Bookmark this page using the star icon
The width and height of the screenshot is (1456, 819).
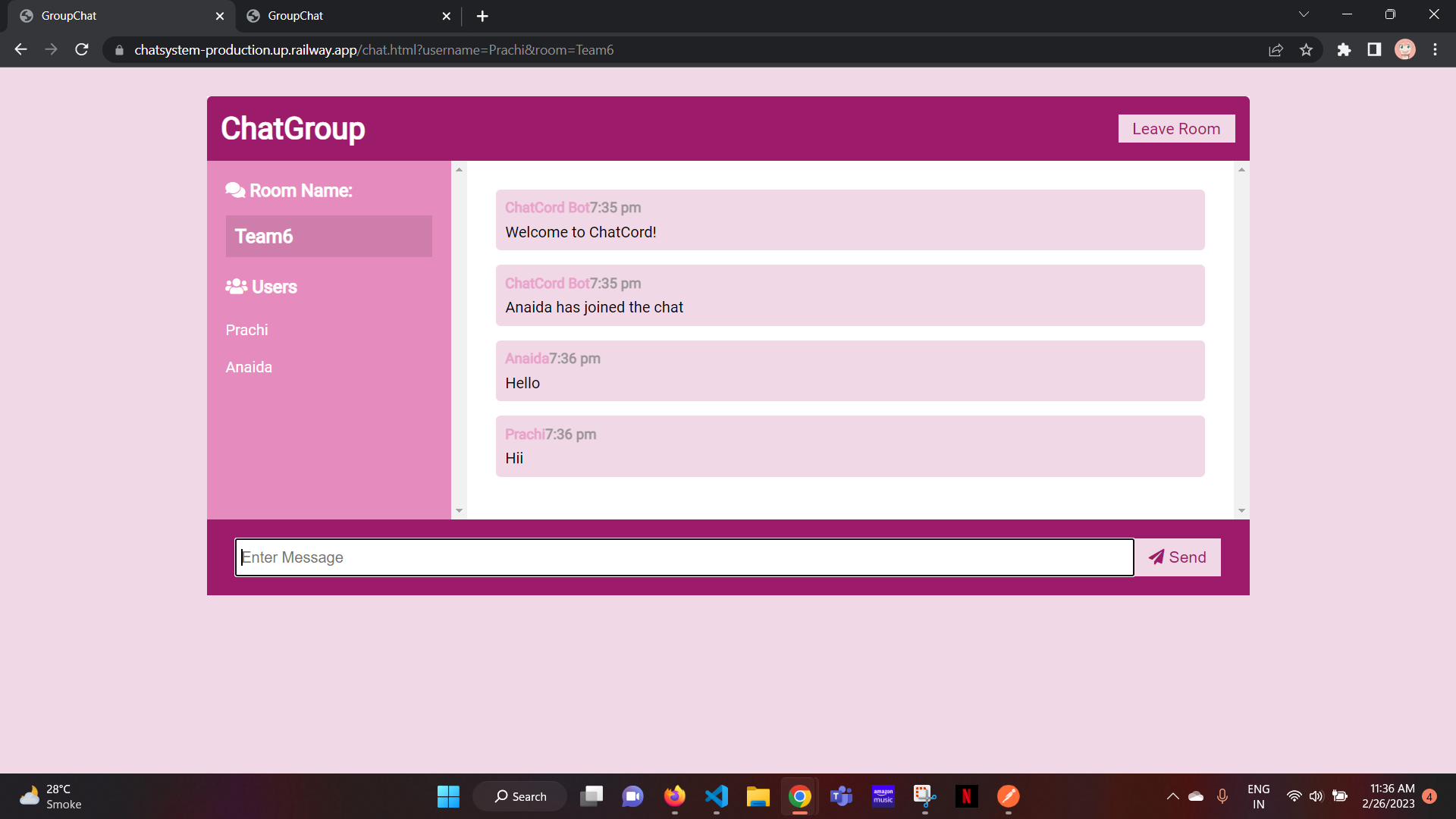1306,50
